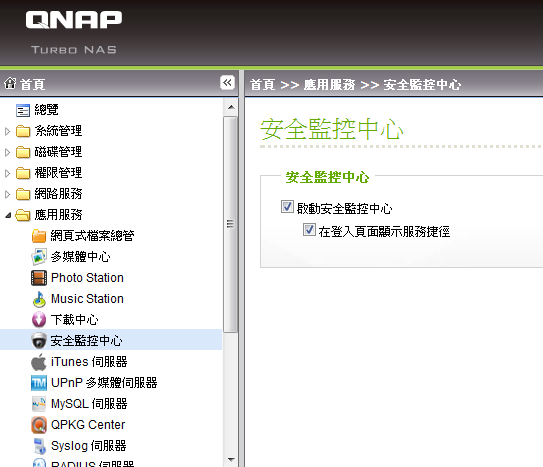The image size is (543, 467).
Task: Select the 系統管理 tree label
Action: coord(58,131)
